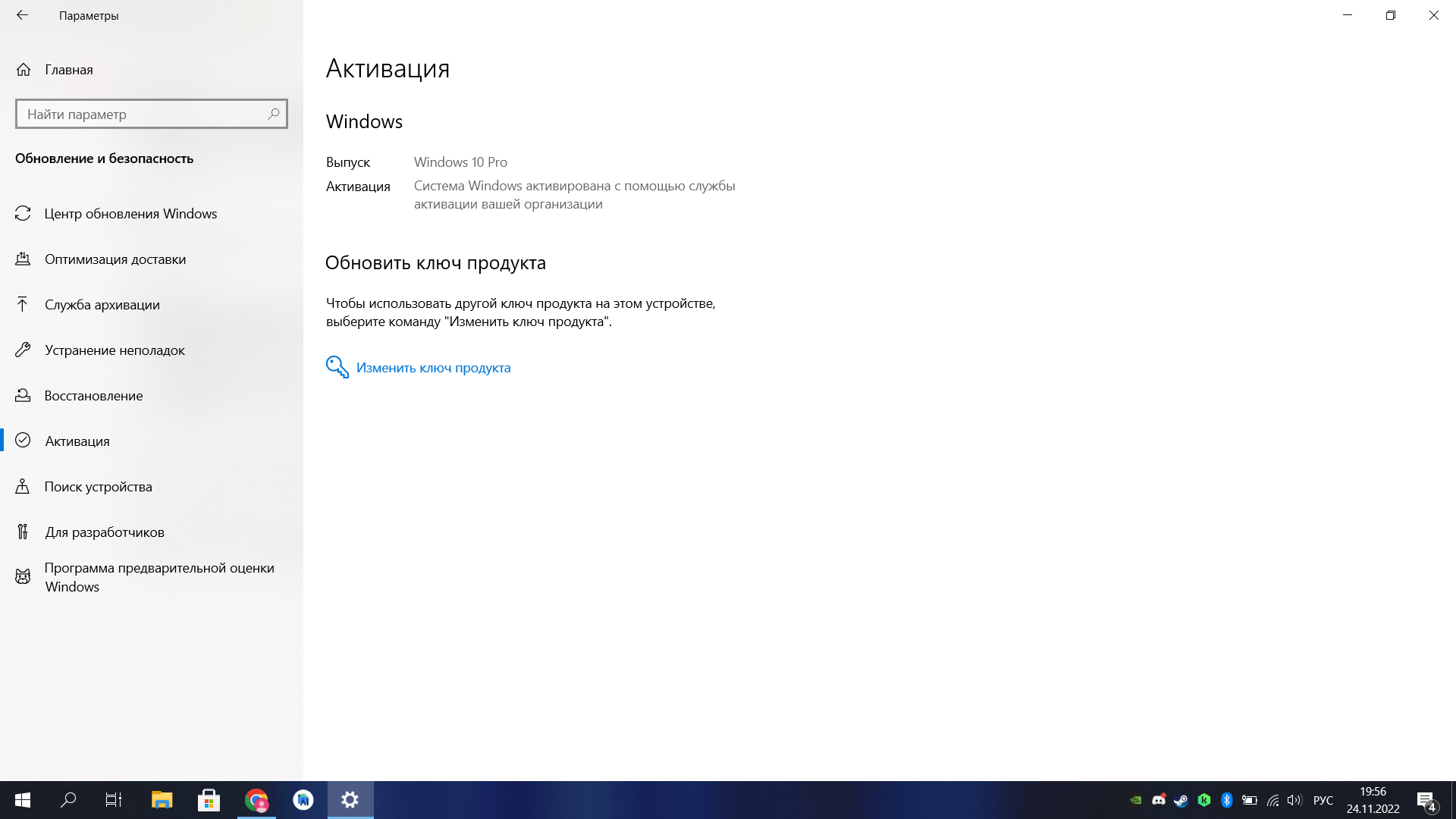Click the РУС language indicator
The image size is (1456, 819).
click(x=1323, y=800)
